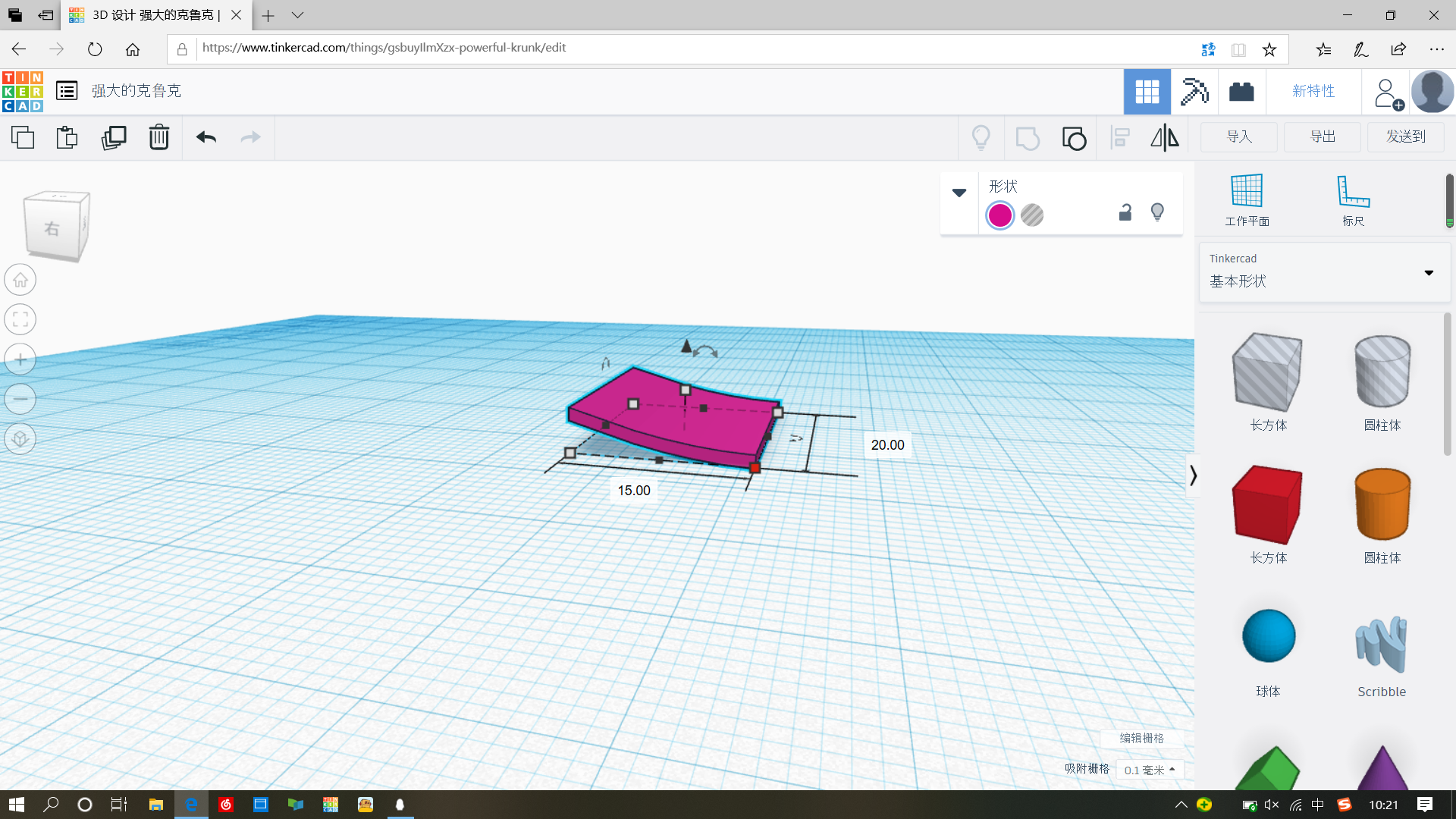Open the snap grid 0.1 毫米 dropdown
Viewport: 1456px width, 819px height.
coord(1150,770)
